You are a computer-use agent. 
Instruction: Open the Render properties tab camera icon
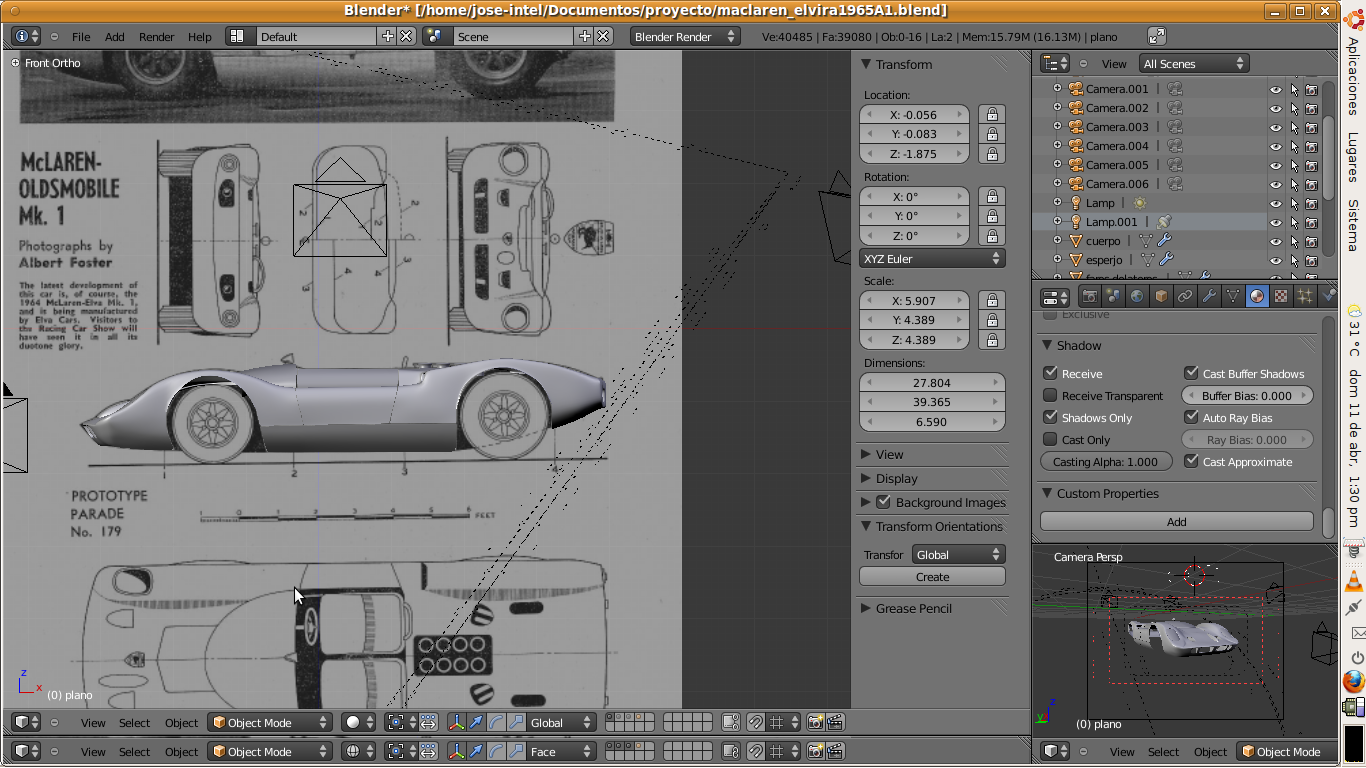click(1089, 296)
